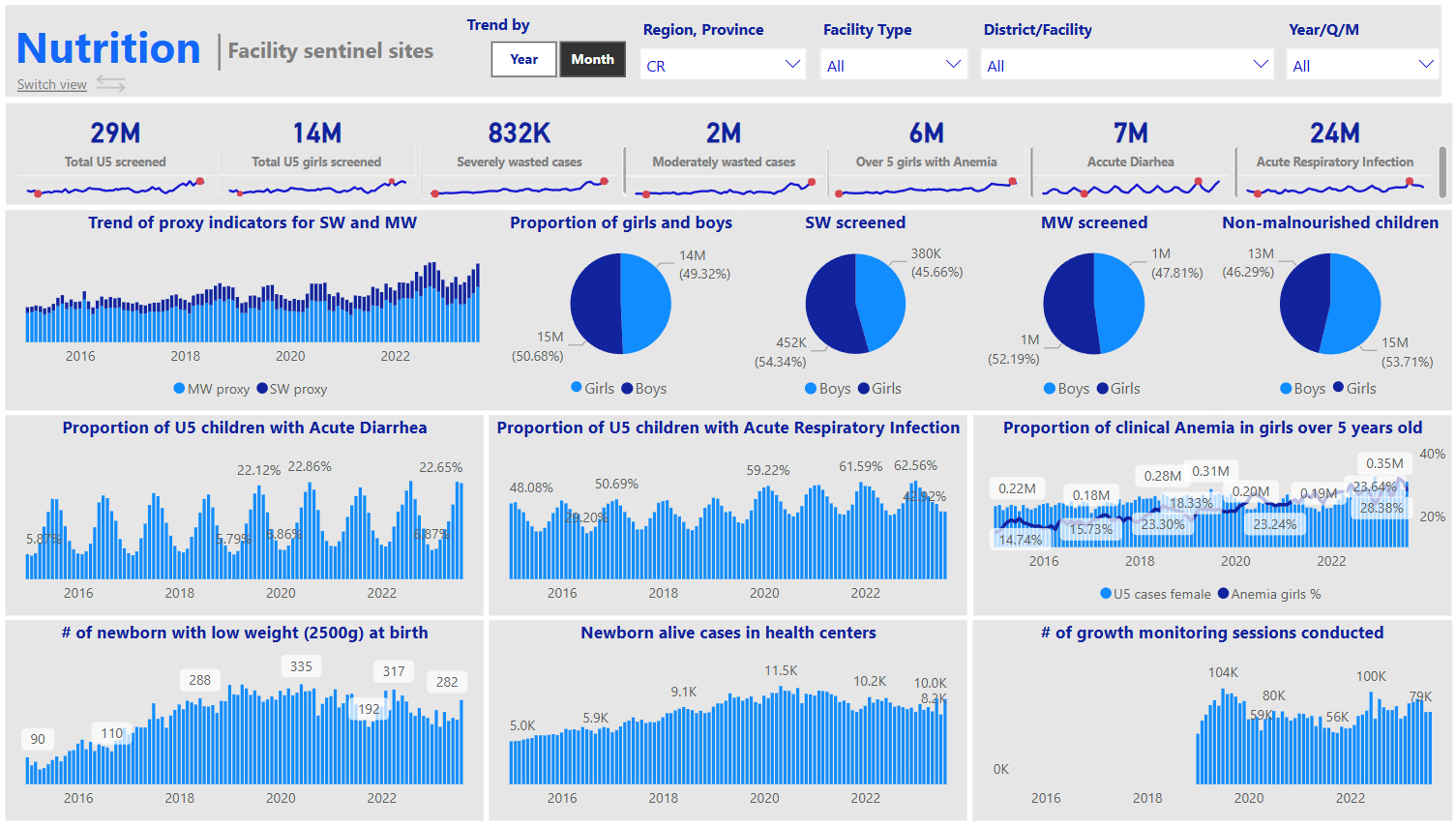Click the Switch view link
Viewport: 1456px width, 826px height.
point(51,85)
